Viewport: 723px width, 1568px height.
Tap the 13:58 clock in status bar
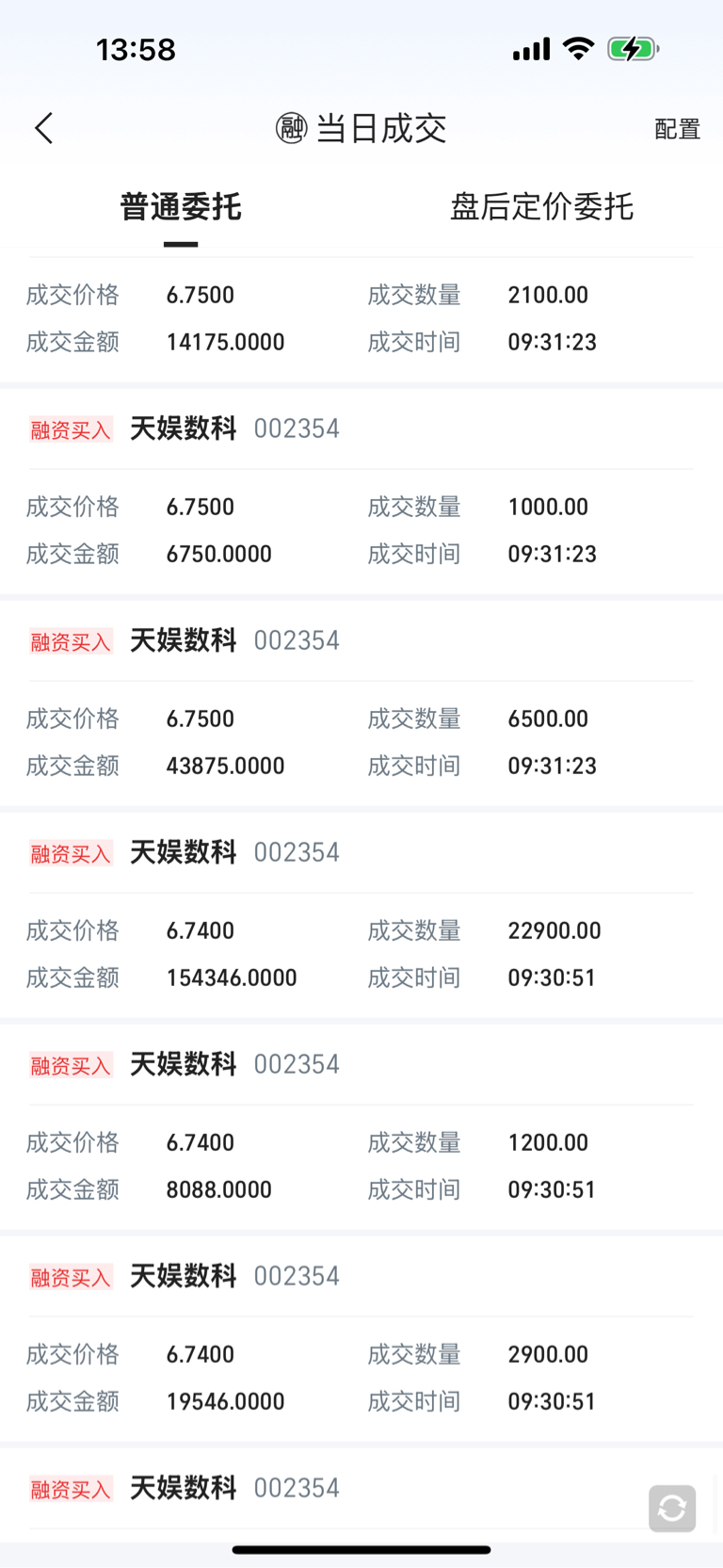tap(136, 49)
